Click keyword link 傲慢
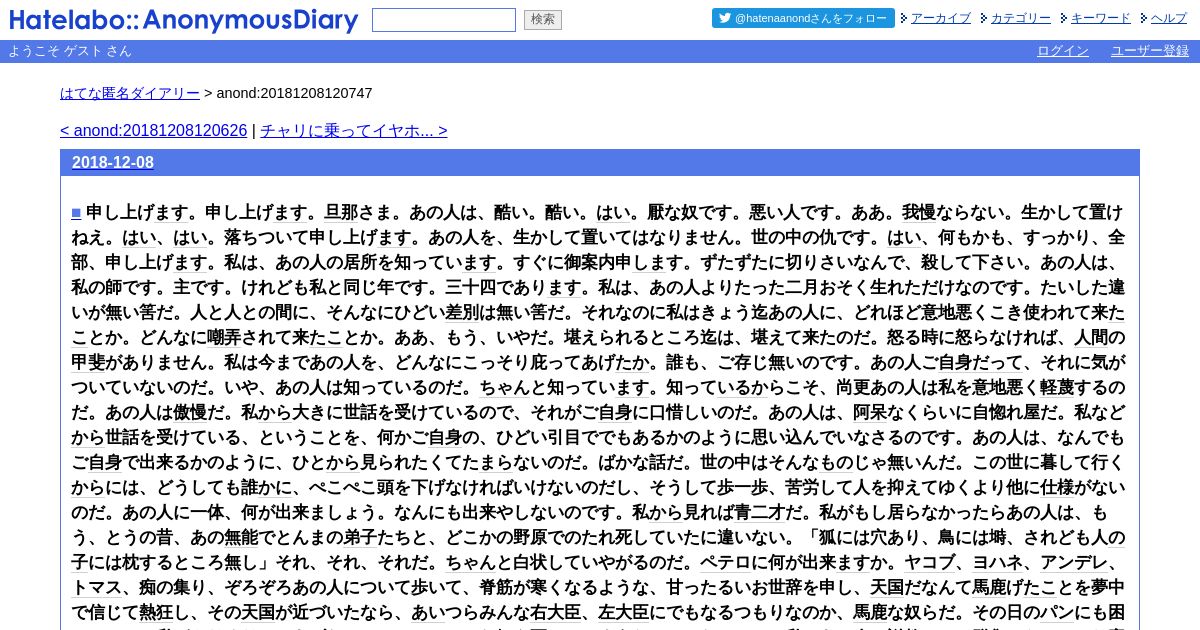Image resolution: width=1200 pixels, height=630 pixels. pyautogui.click(x=190, y=412)
